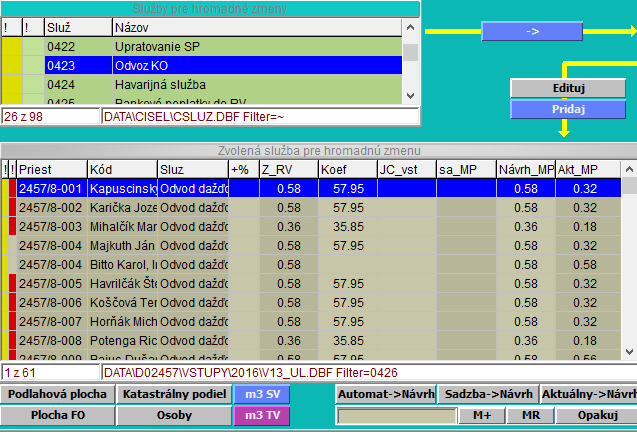637x432 pixels.
Task: Click Návrh_MP 0.36 in Potenga row
Action: (x=526, y=341)
